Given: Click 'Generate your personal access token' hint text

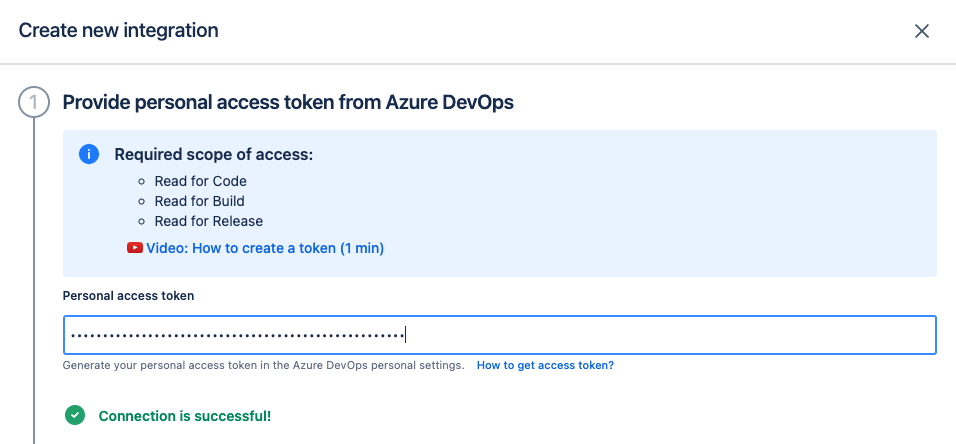Looking at the screenshot, I should (263, 365).
